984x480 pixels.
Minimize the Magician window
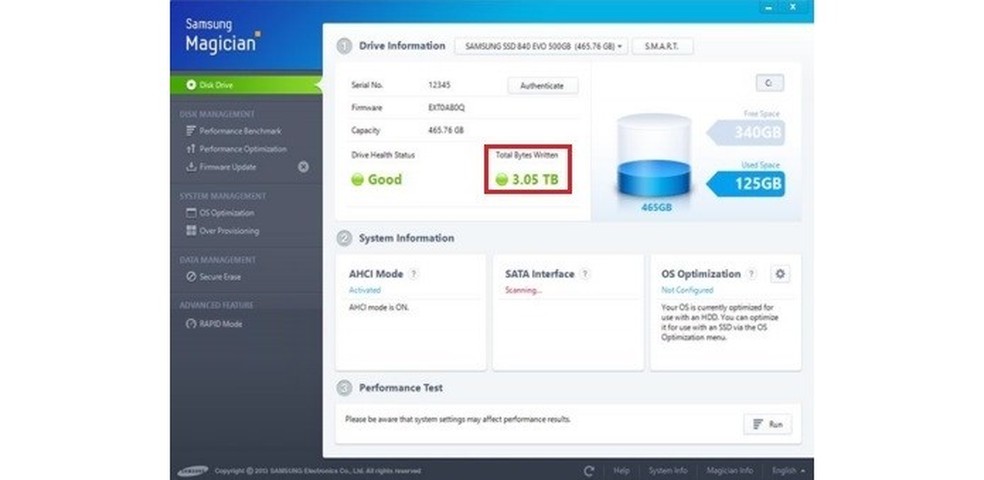point(769,7)
